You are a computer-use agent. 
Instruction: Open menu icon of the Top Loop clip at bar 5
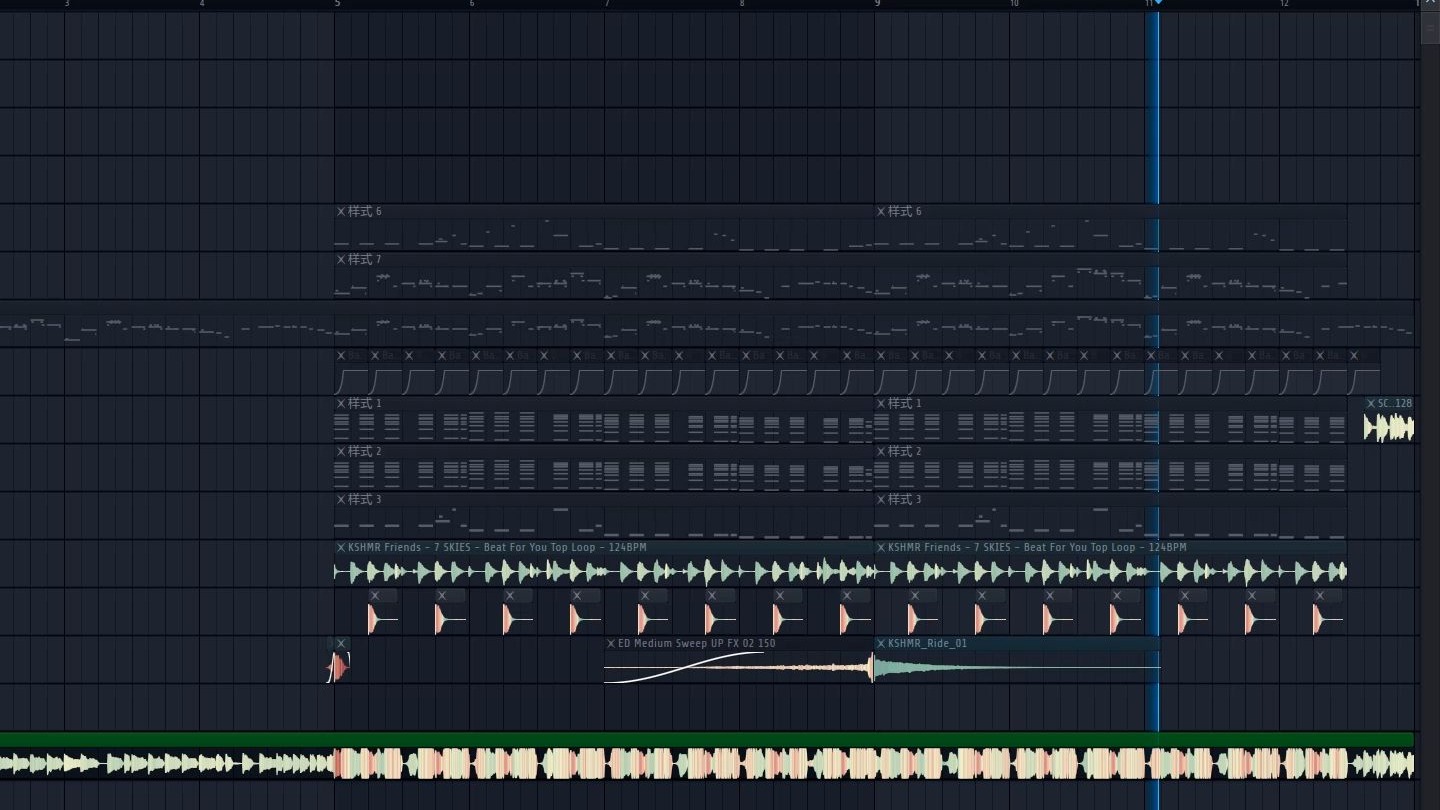[341, 547]
